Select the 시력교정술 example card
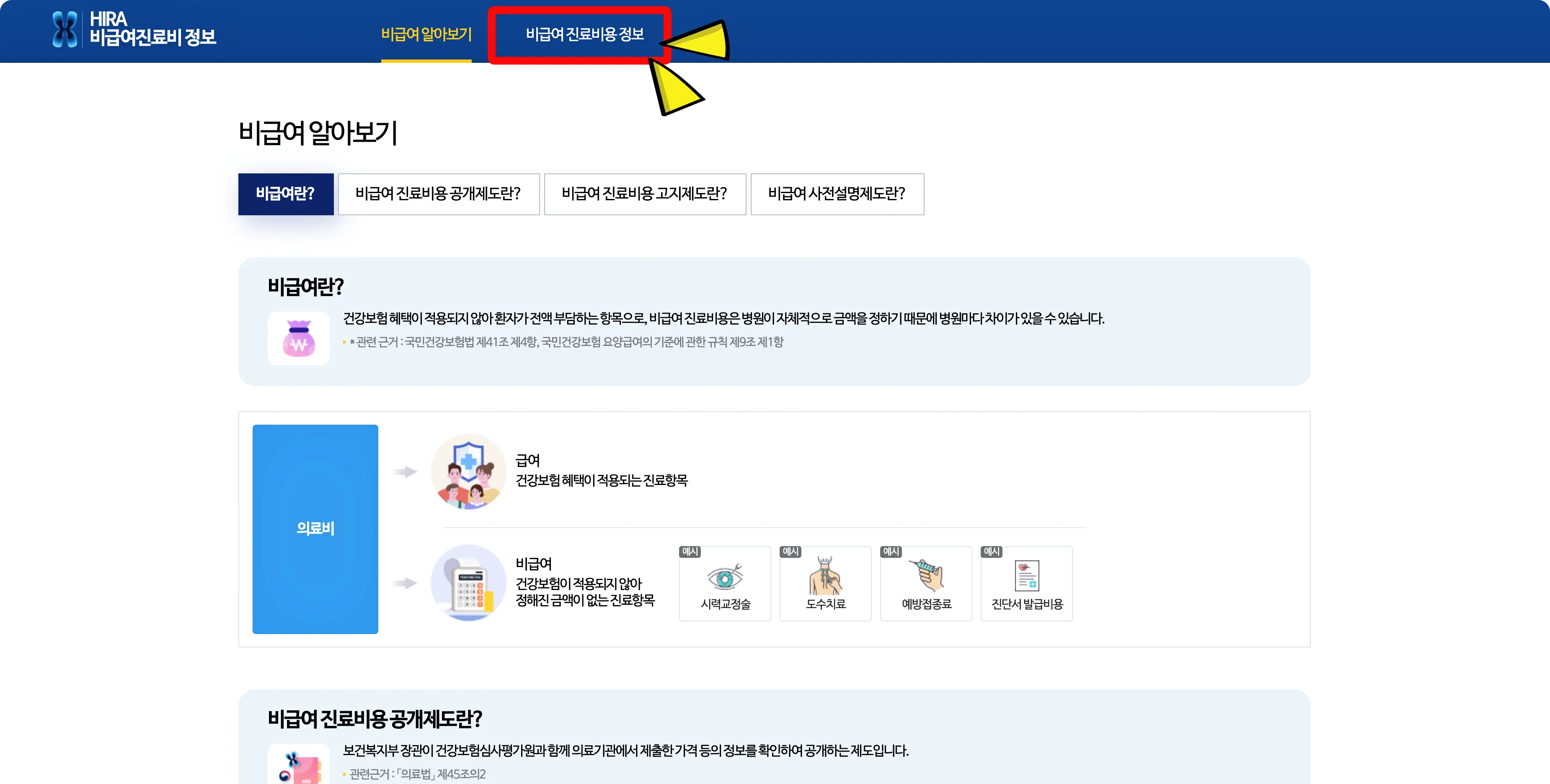The height and width of the screenshot is (784, 1550). click(x=725, y=584)
